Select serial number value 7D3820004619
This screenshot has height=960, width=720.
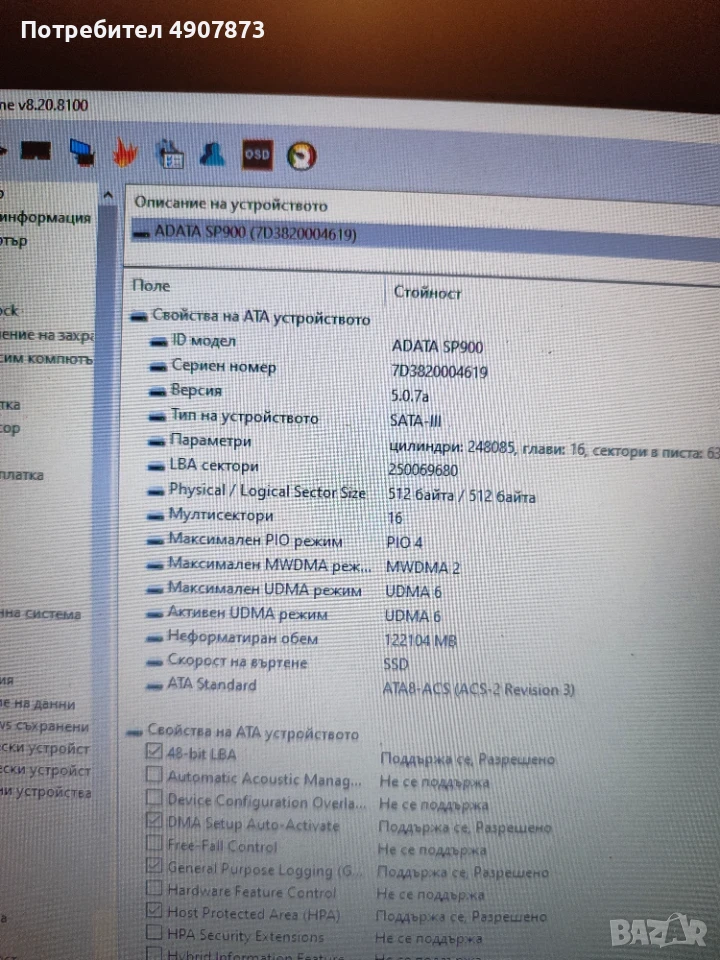coord(439,372)
